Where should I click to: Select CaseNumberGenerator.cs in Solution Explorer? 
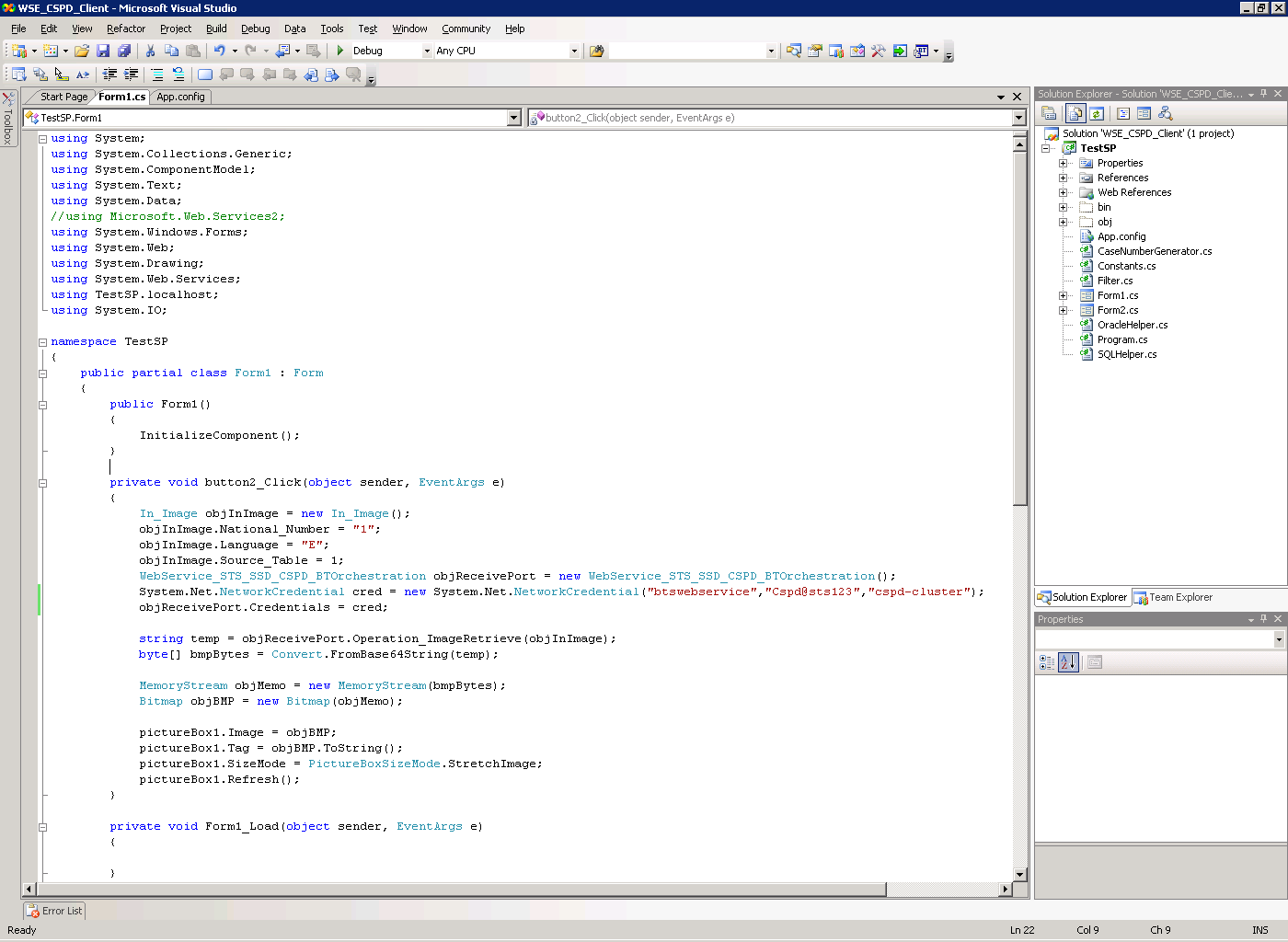(1154, 251)
